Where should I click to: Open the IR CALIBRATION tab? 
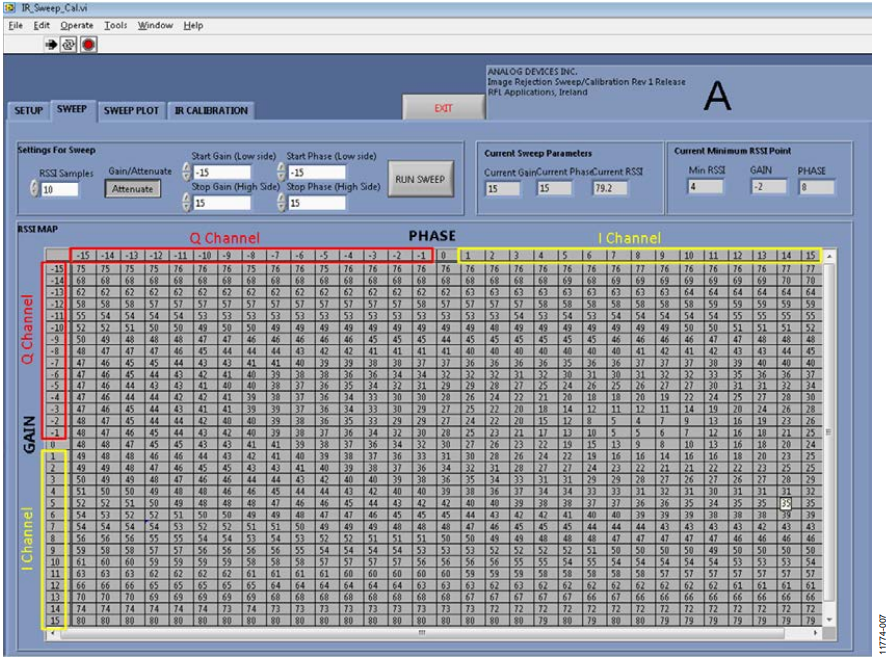coord(210,111)
